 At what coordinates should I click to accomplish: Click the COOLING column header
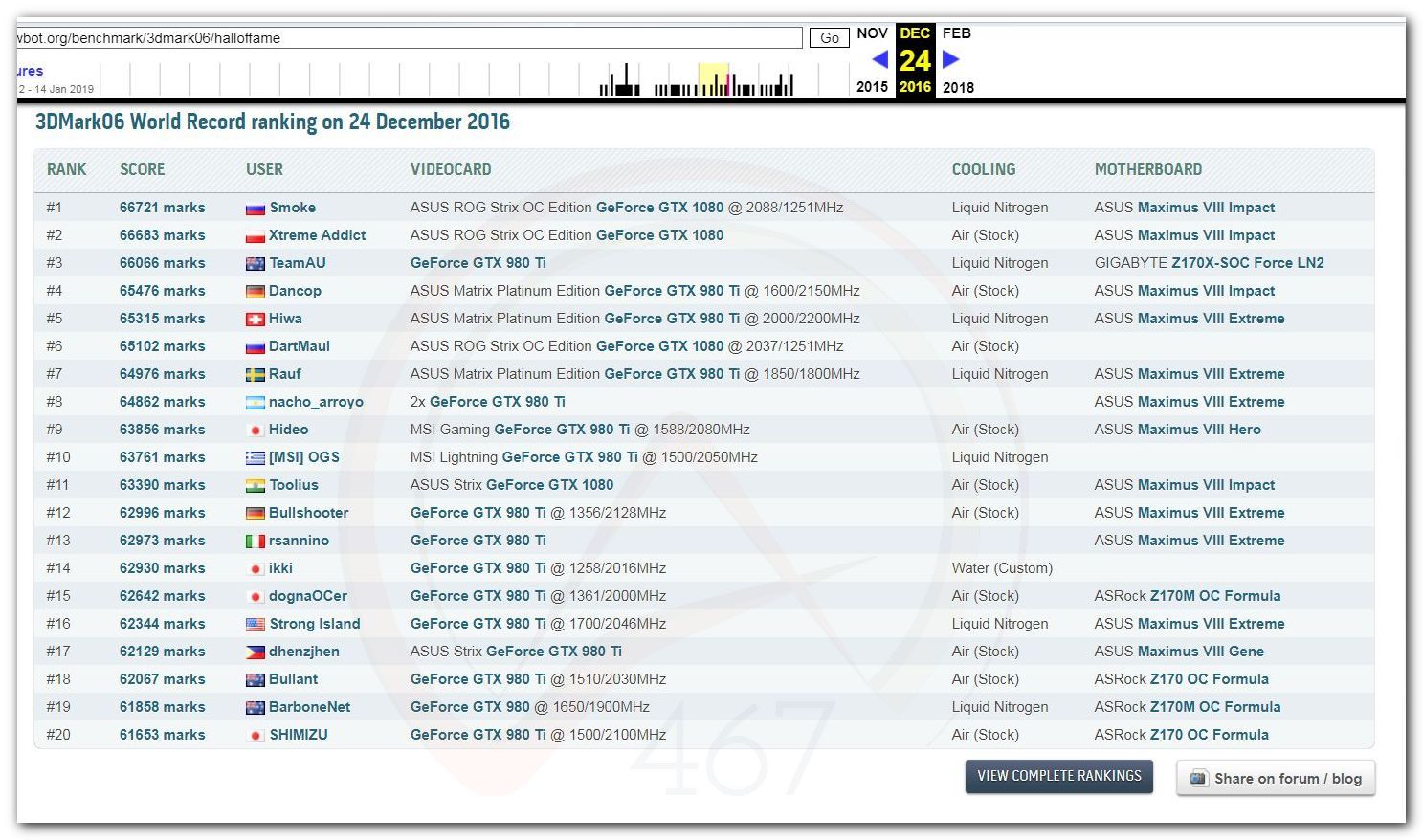coord(984,169)
